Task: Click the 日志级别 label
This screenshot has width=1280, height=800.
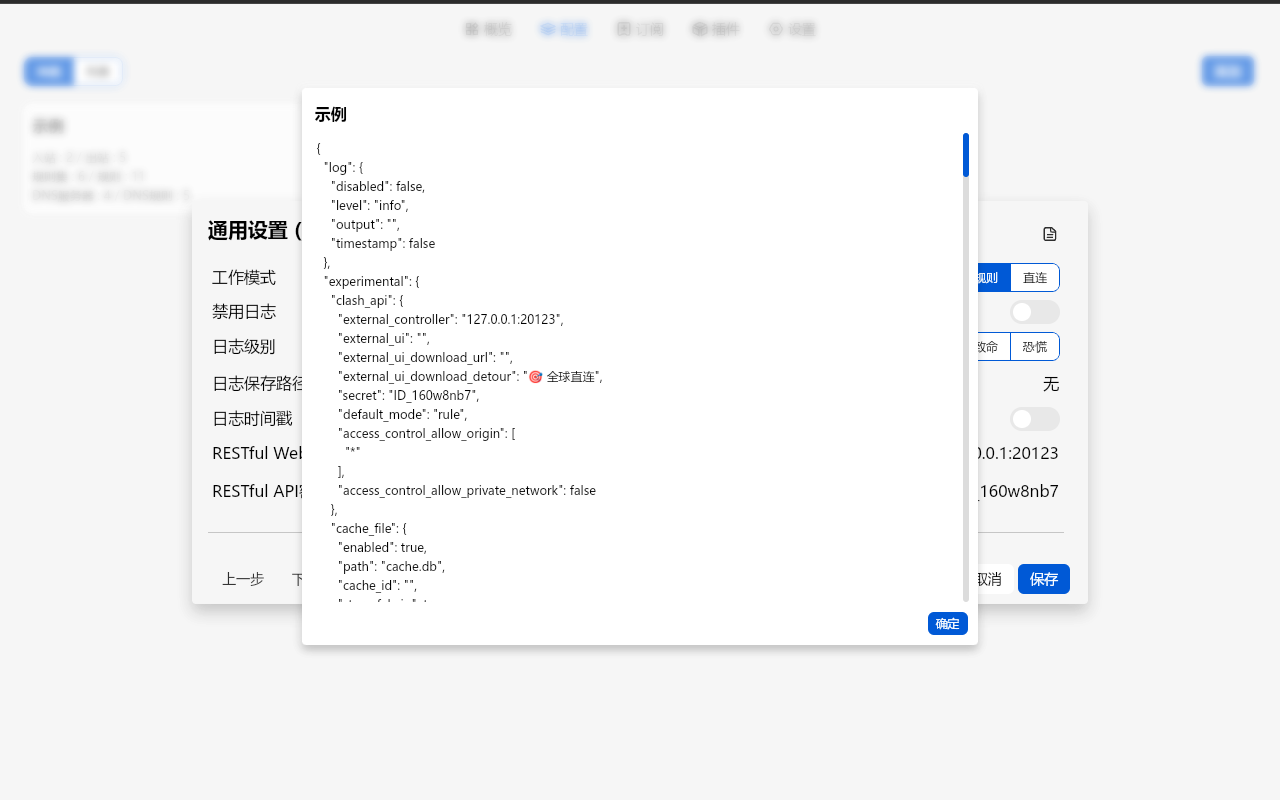Action: pos(244,347)
